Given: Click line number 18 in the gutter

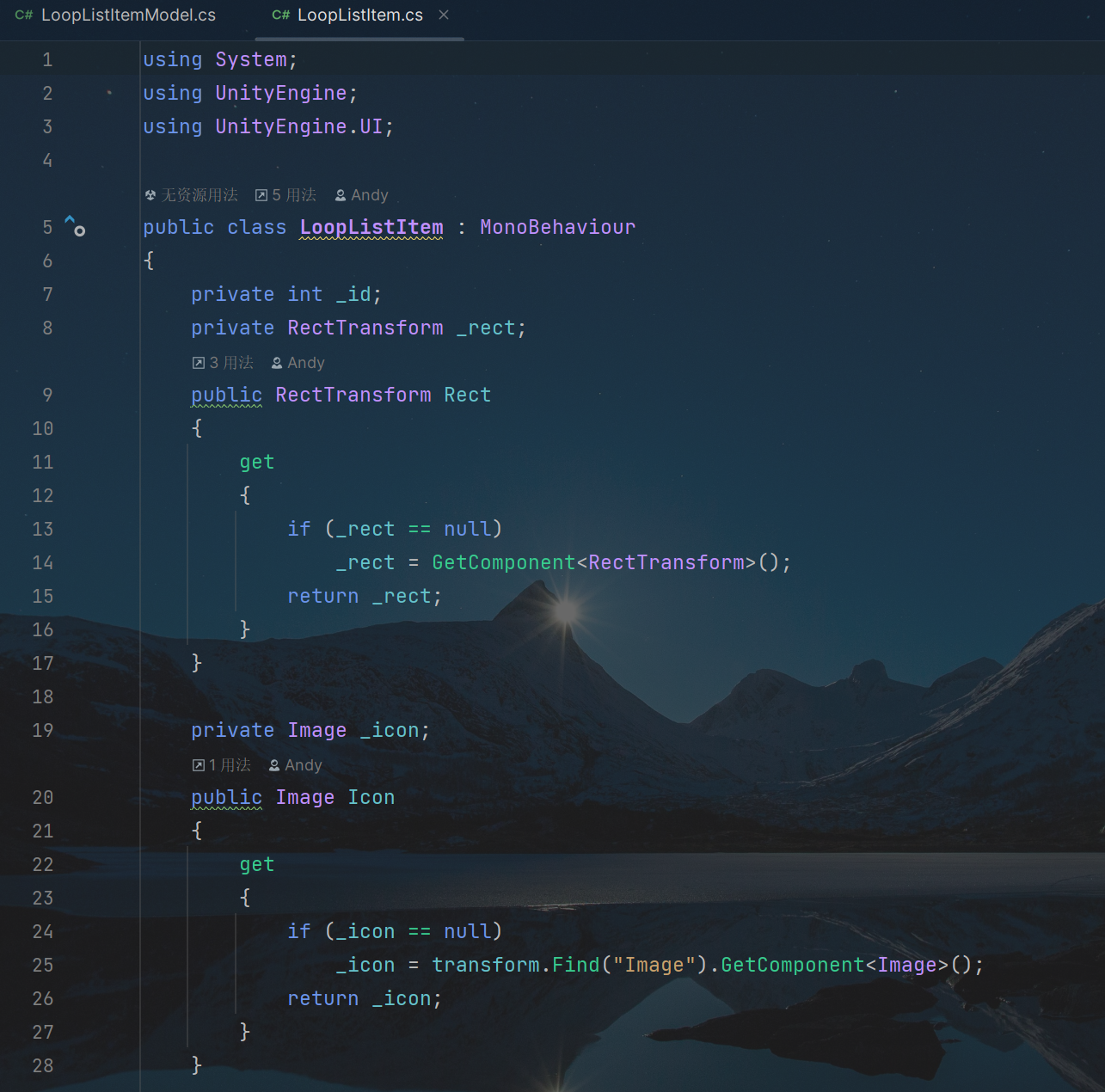Looking at the screenshot, I should pos(43,696).
